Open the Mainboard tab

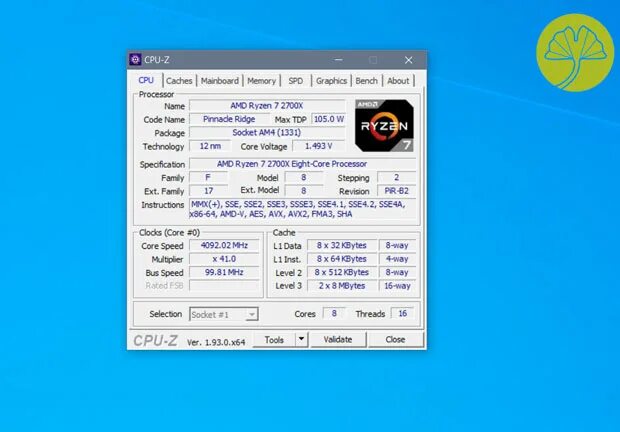[220, 81]
